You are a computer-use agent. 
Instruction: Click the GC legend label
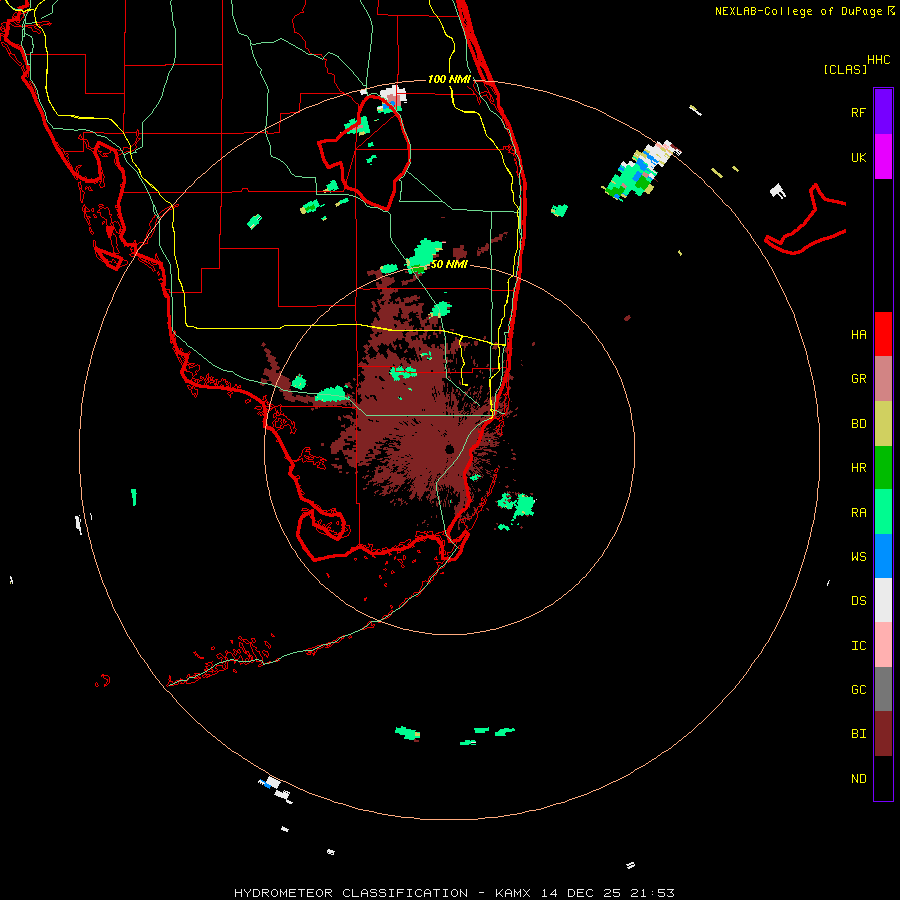[x=858, y=690]
